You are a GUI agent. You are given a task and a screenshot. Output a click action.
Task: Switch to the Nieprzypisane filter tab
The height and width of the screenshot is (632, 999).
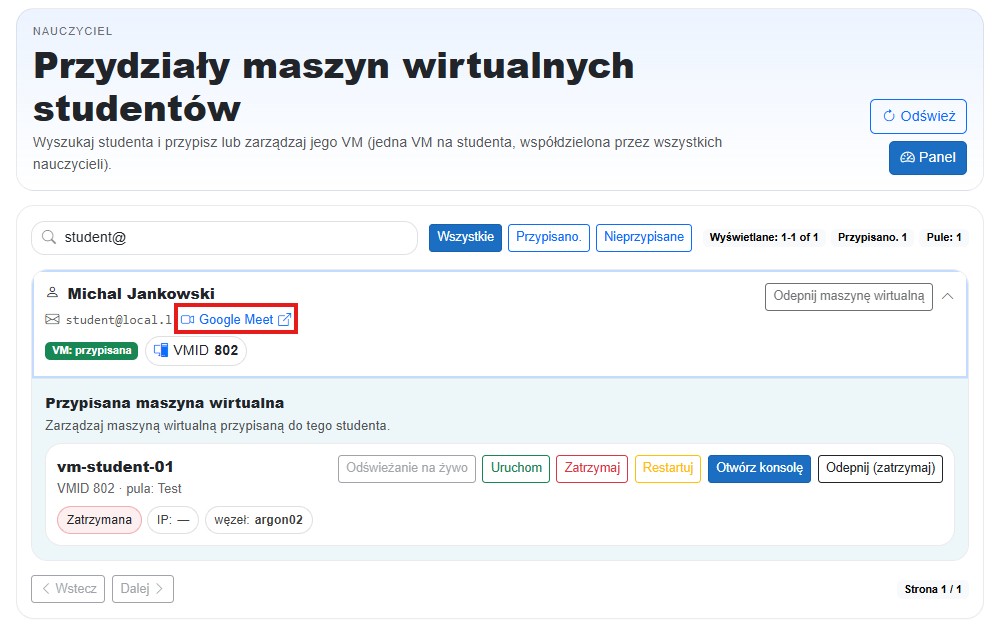643,238
